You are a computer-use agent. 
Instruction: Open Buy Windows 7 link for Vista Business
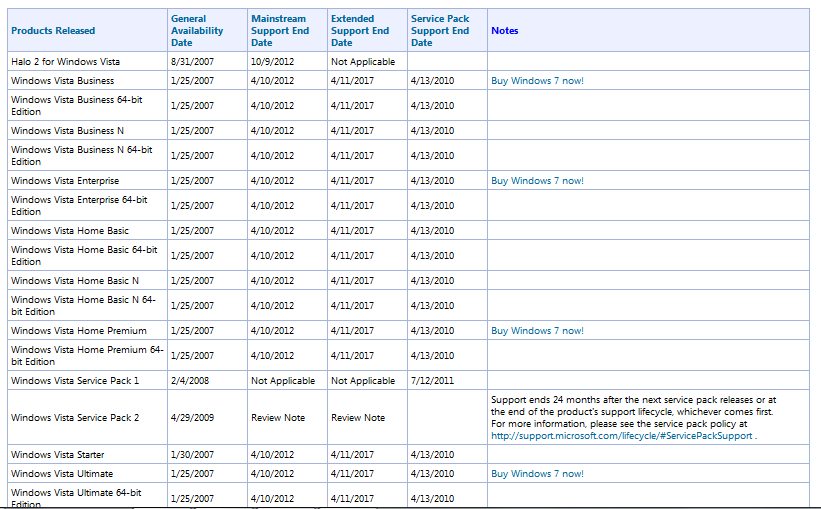[x=537, y=81]
